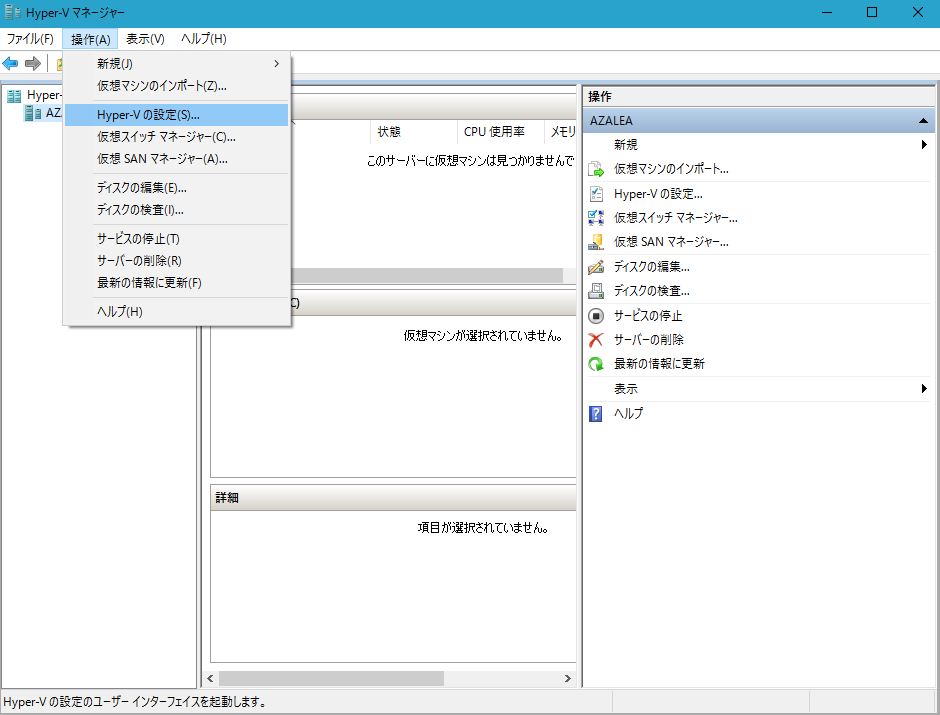Viewport: 940px width, 715px height.
Task: Click 仮想 SAN マネージャー... link in Actions pane
Action: click(671, 242)
